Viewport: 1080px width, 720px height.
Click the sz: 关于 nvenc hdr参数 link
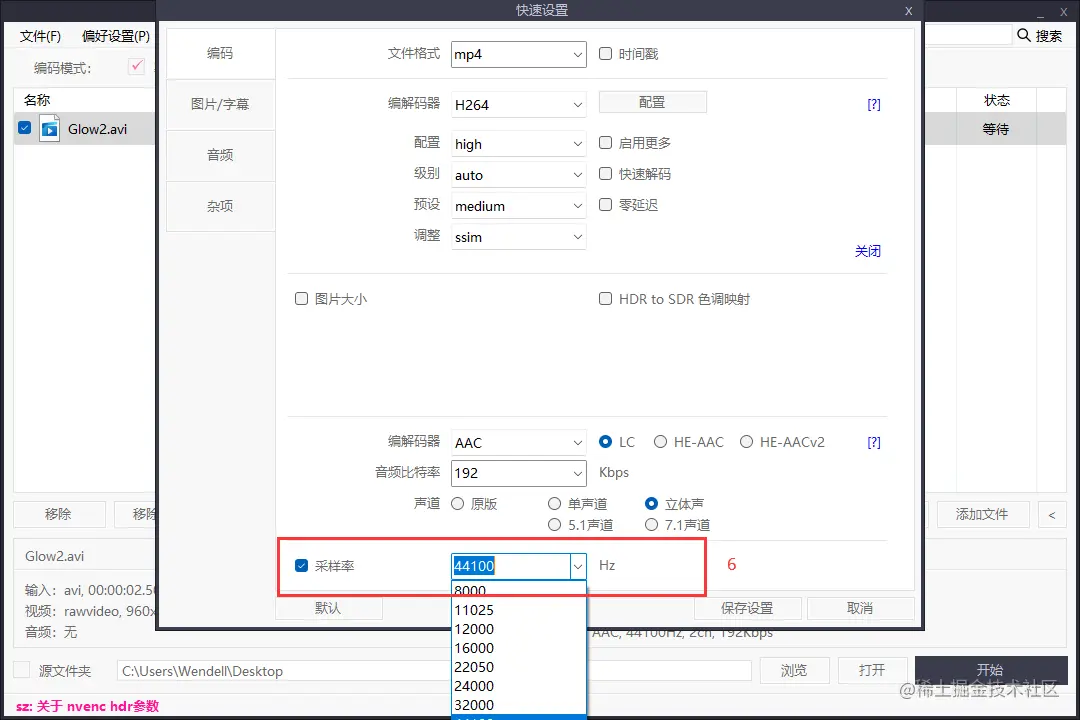(87, 706)
